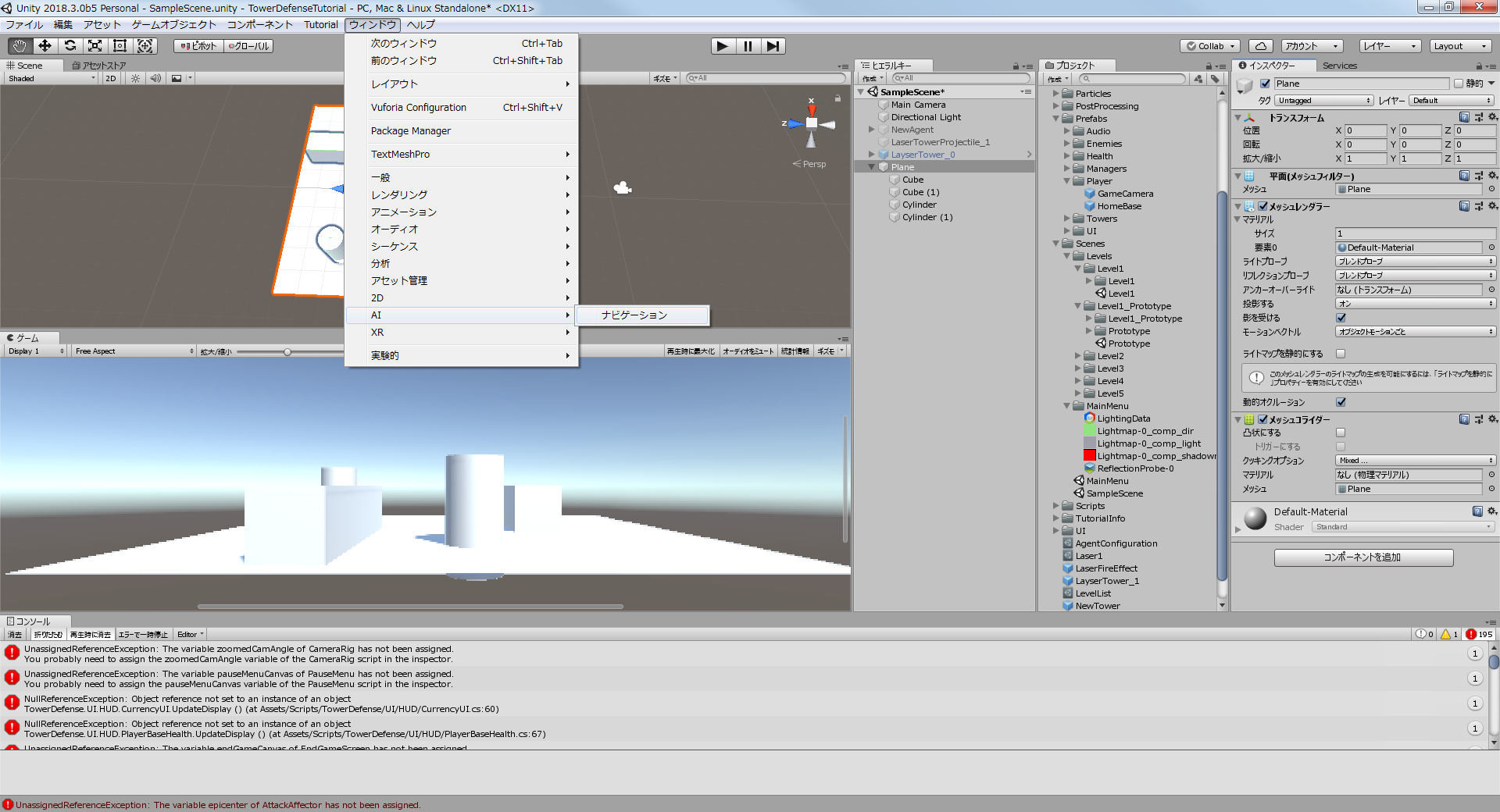The width and height of the screenshot is (1500, 812).
Task: Expand the LayserTower_0 hierarchy item
Action: click(872, 155)
